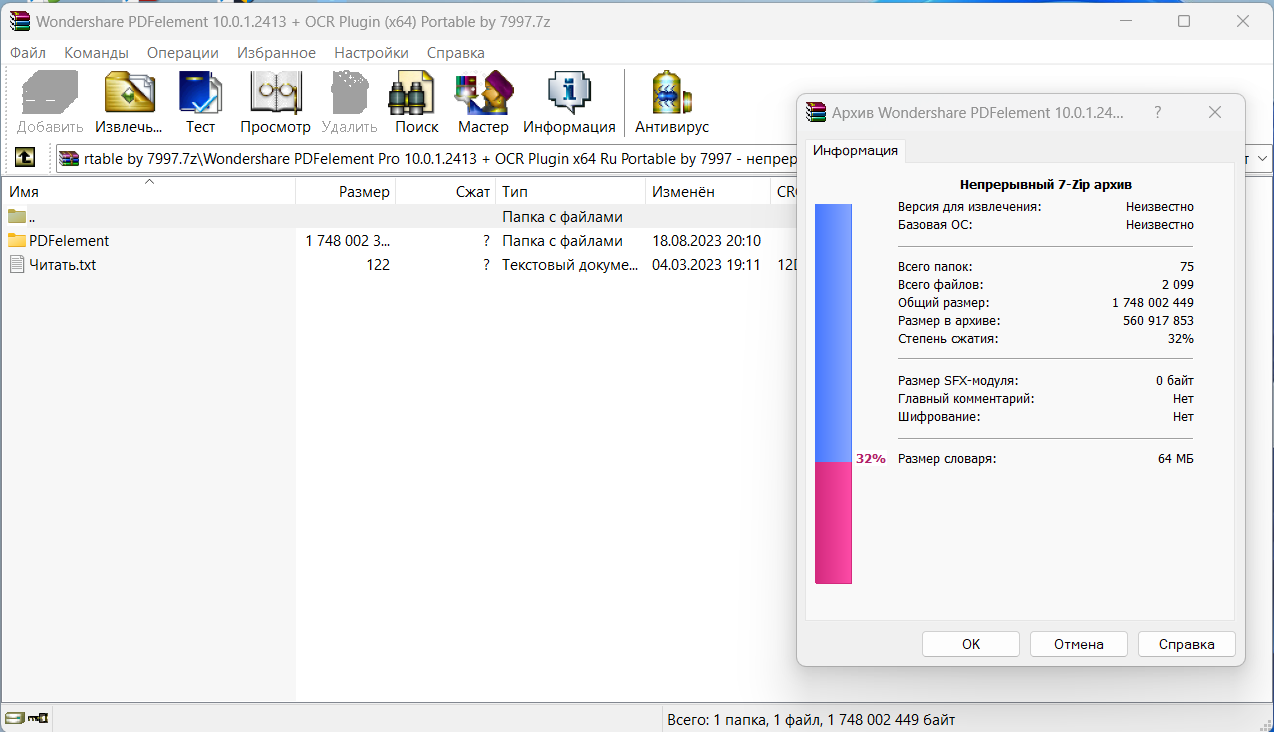Open the Настройки menu
This screenshot has width=1274, height=732.
371,52
